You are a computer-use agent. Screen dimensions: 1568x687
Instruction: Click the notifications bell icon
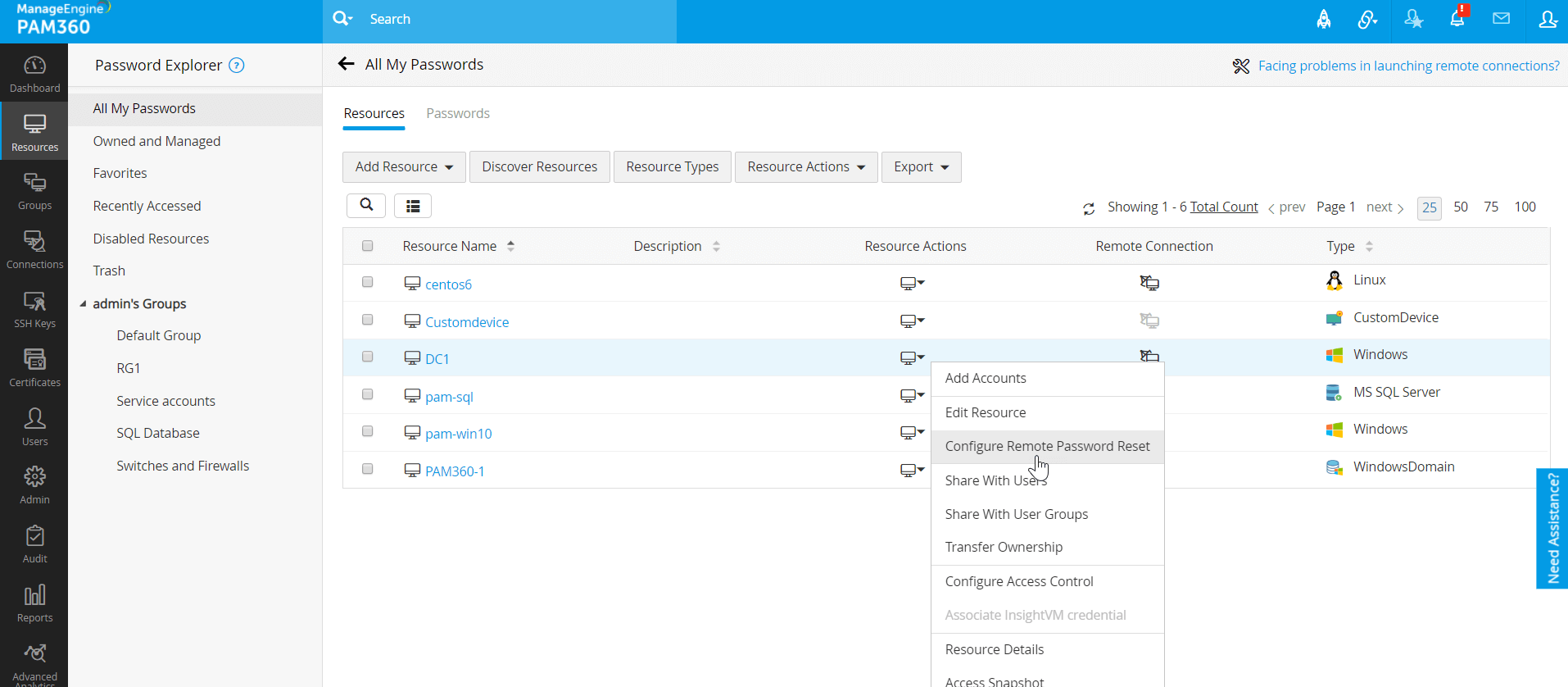[x=1457, y=19]
